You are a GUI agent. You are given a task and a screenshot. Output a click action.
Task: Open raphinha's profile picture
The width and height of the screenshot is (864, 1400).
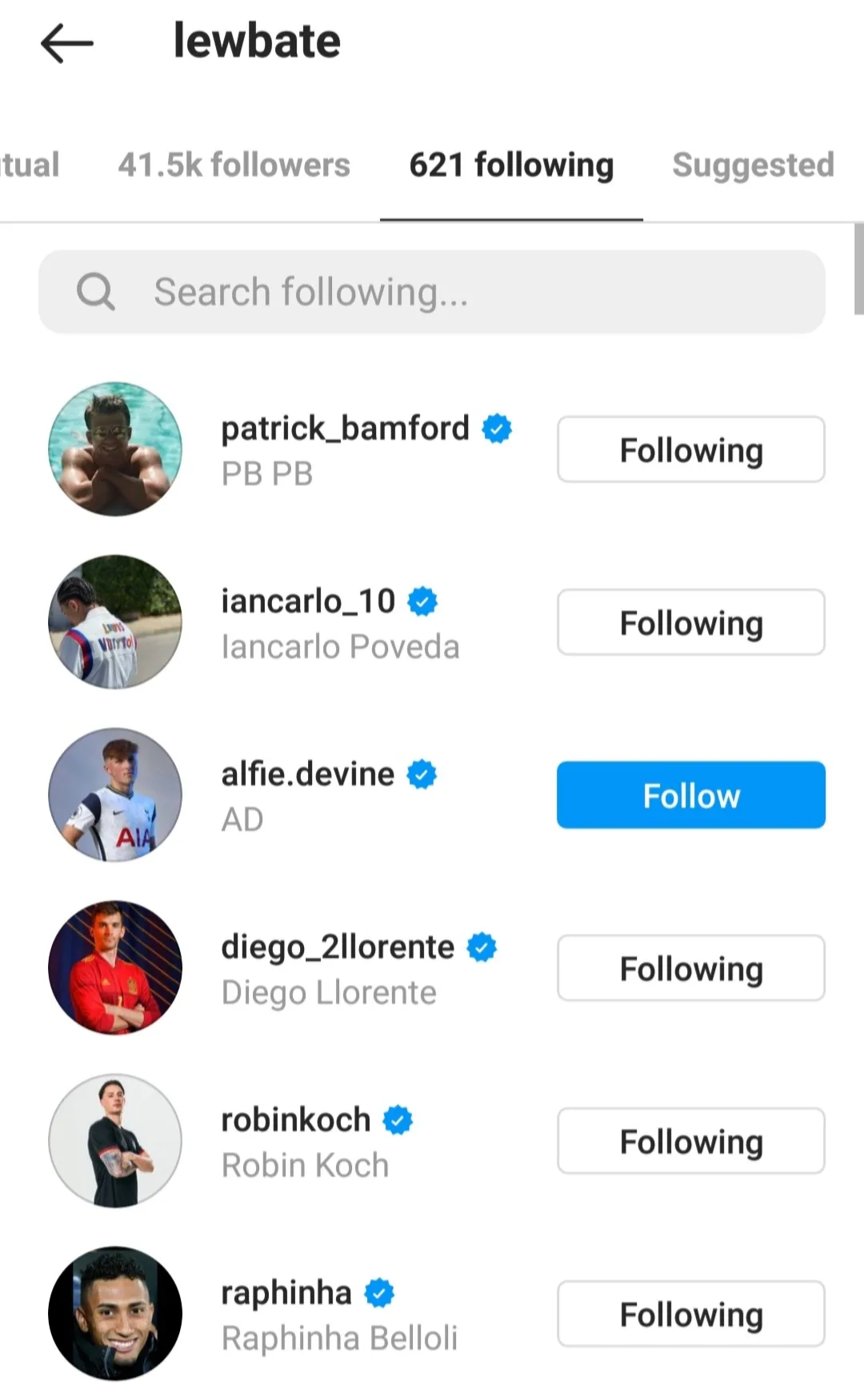coord(115,1313)
